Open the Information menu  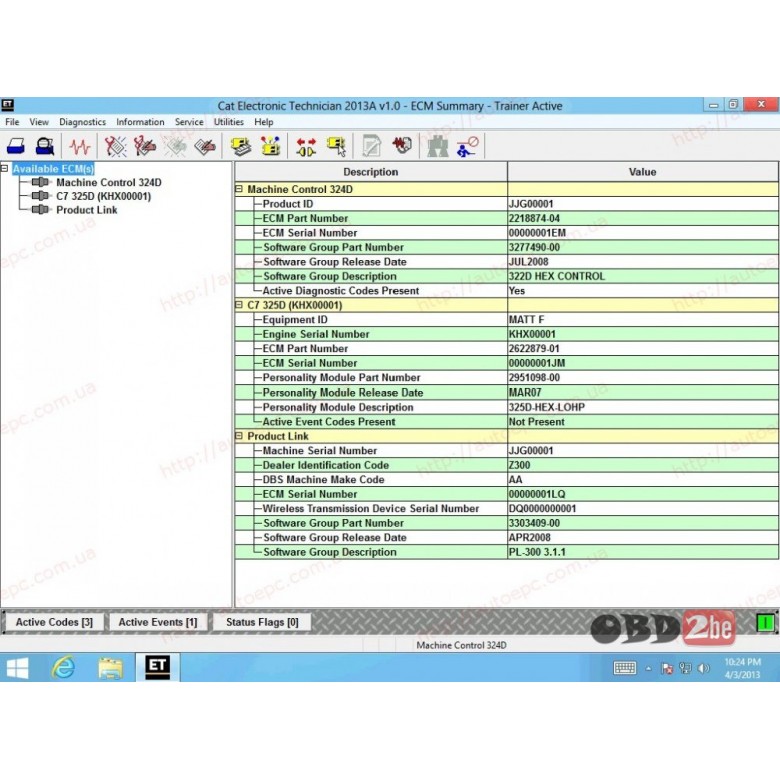pyautogui.click(x=140, y=122)
